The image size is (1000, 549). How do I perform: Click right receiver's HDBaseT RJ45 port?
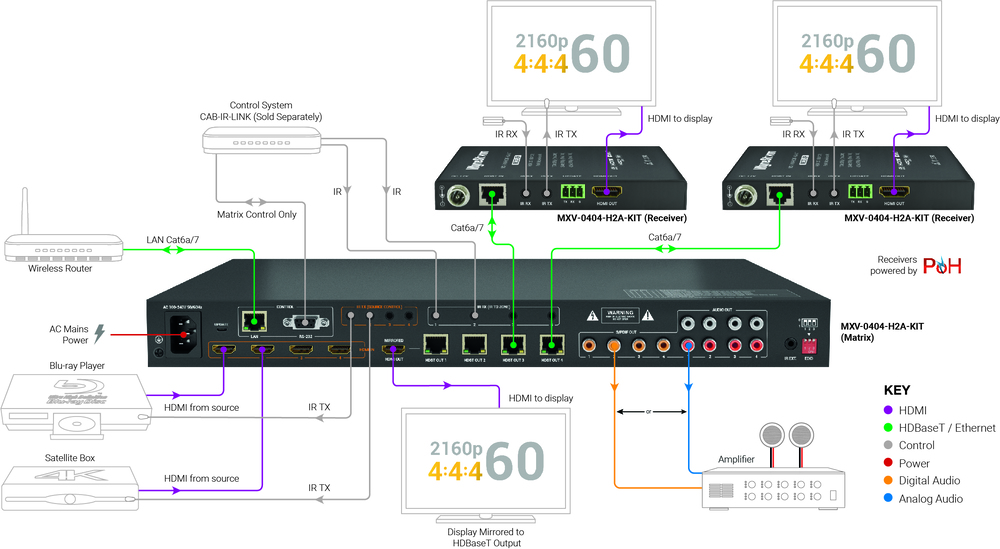point(779,194)
